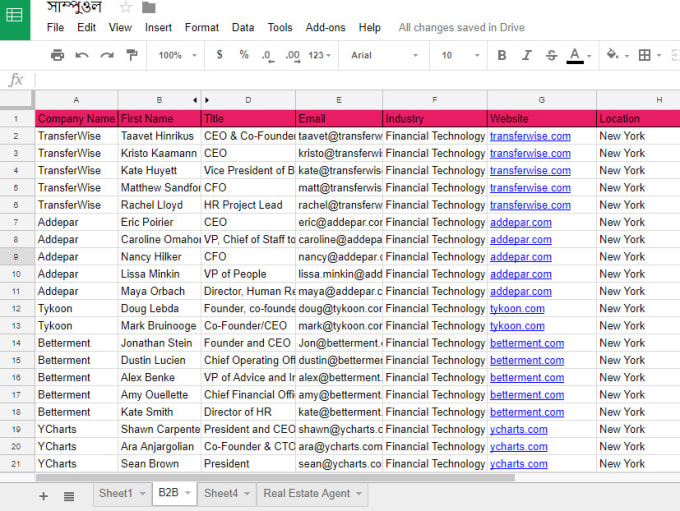This screenshot has width=680, height=511.
Task: Select the Company Name header cell
Action: [76, 118]
